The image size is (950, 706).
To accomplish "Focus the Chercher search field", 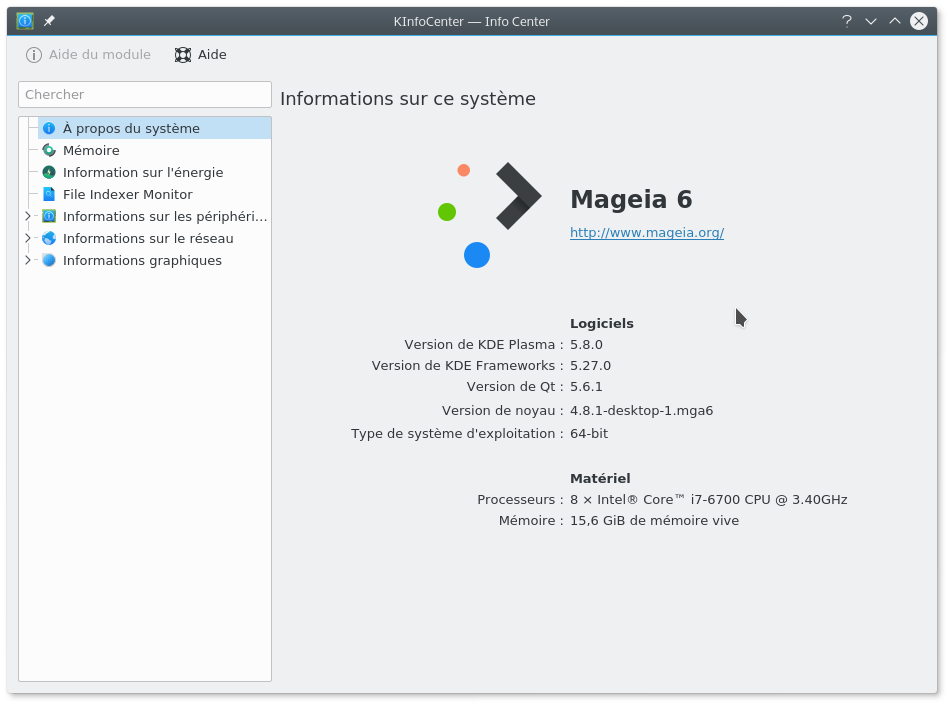I will pyautogui.click(x=145, y=95).
